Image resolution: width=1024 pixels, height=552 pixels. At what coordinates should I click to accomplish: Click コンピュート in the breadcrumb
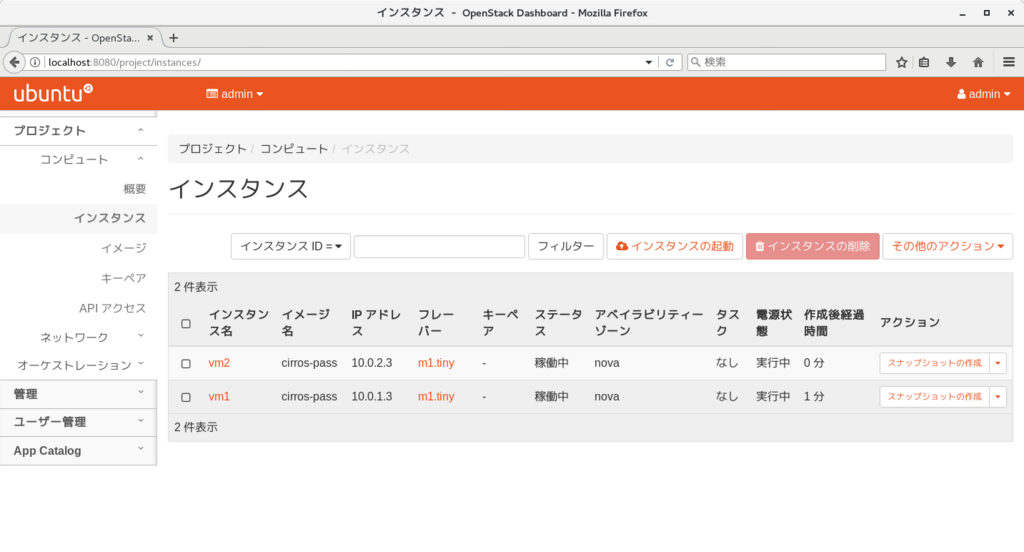(294, 149)
